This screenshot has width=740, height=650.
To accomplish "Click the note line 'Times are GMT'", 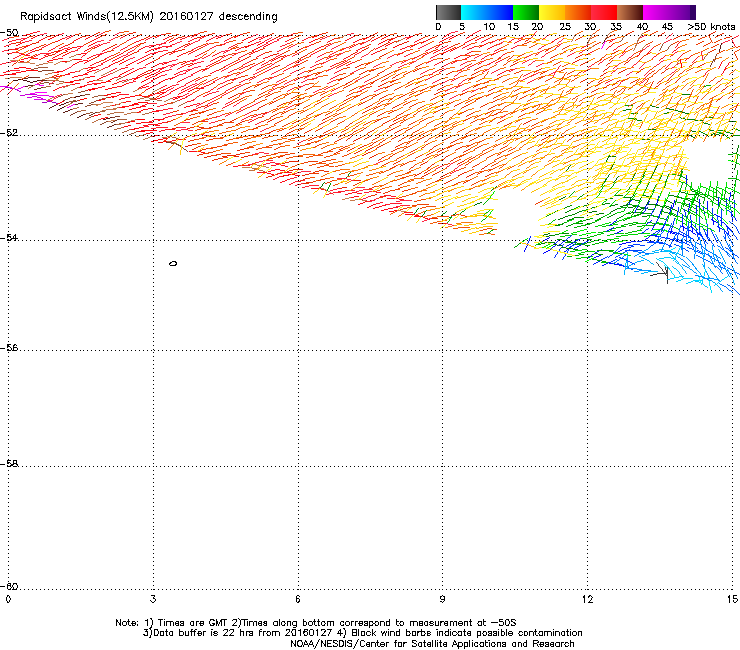I will click(x=193, y=623).
